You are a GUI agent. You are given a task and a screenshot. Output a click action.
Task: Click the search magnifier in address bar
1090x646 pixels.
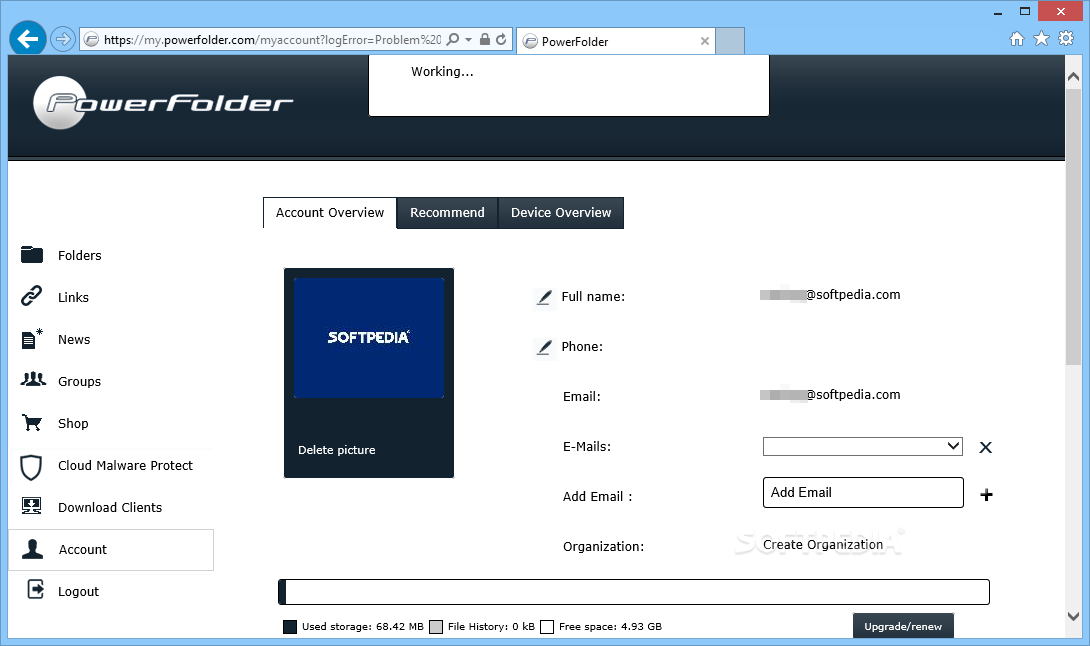point(453,40)
